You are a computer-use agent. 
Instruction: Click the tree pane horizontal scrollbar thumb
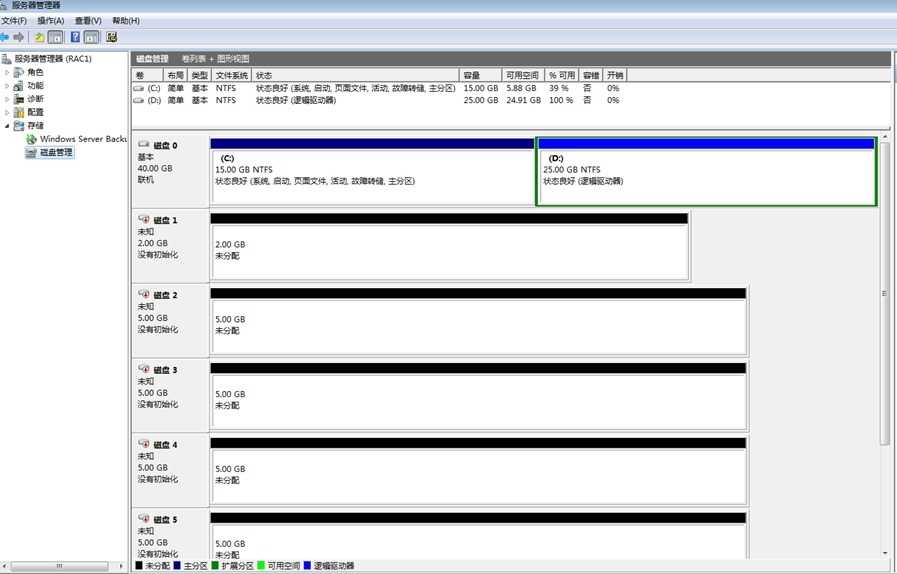click(x=59, y=566)
